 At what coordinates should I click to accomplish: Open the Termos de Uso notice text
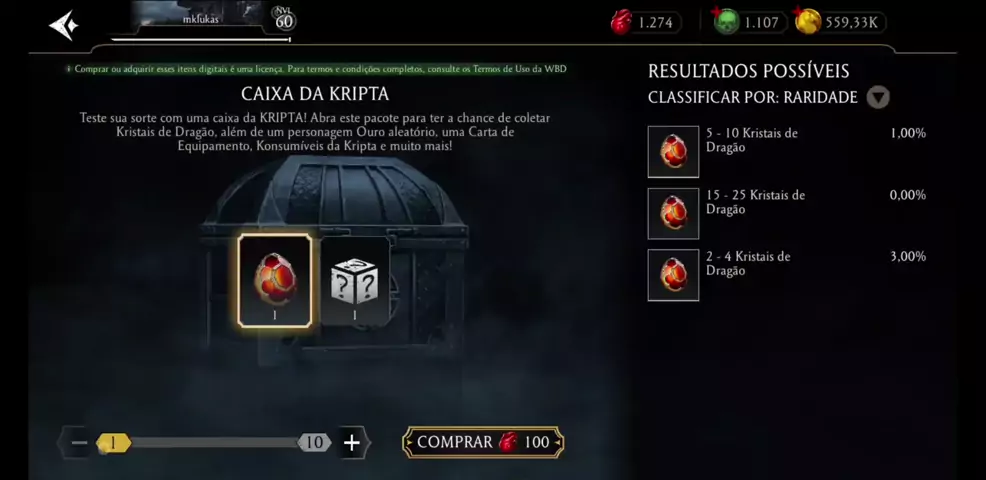pos(316,69)
